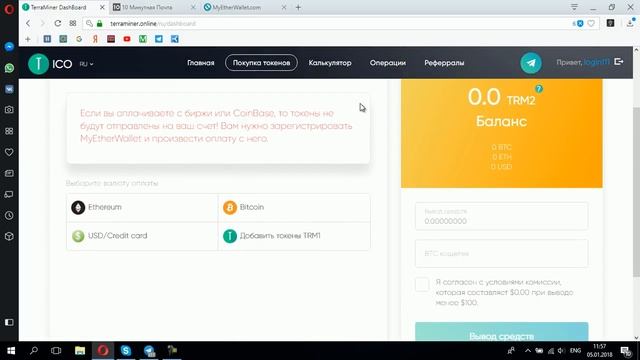Open Главная menu item
The height and width of the screenshot is (360, 640).
point(201,63)
